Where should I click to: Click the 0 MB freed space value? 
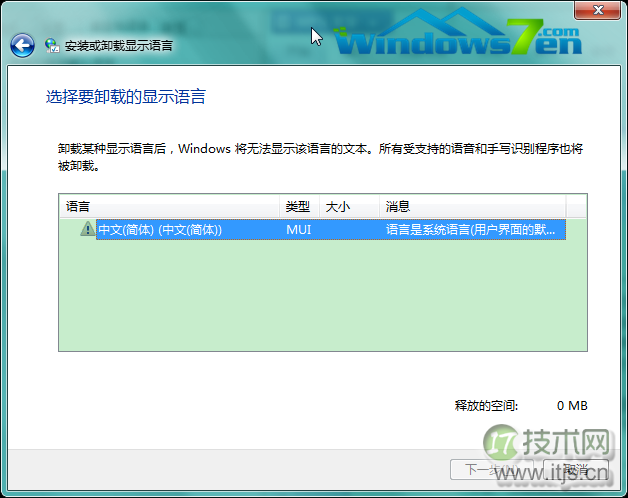click(572, 405)
